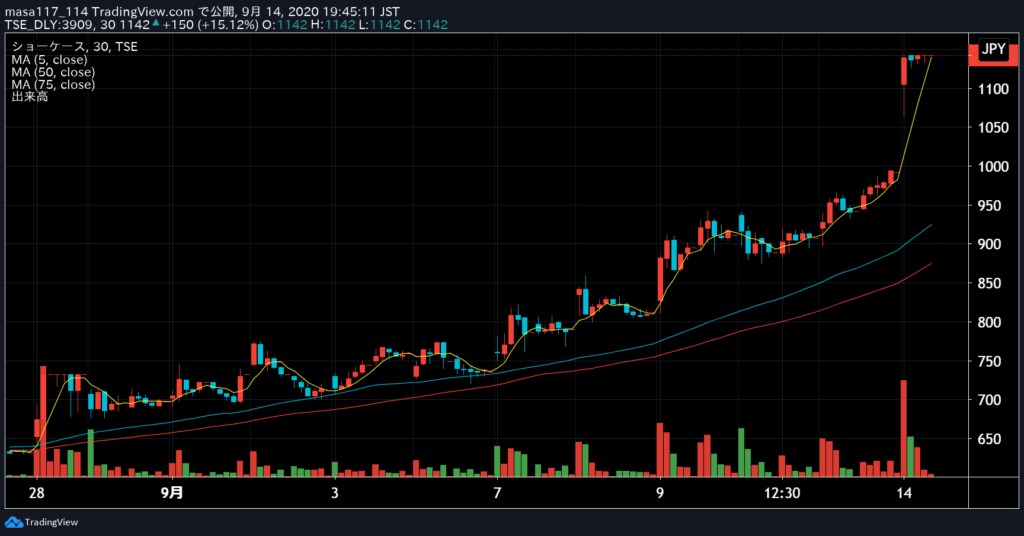Screen dimensions: 1024x536
Task: Select the MA (50, close) indicator label
Action: (53, 72)
